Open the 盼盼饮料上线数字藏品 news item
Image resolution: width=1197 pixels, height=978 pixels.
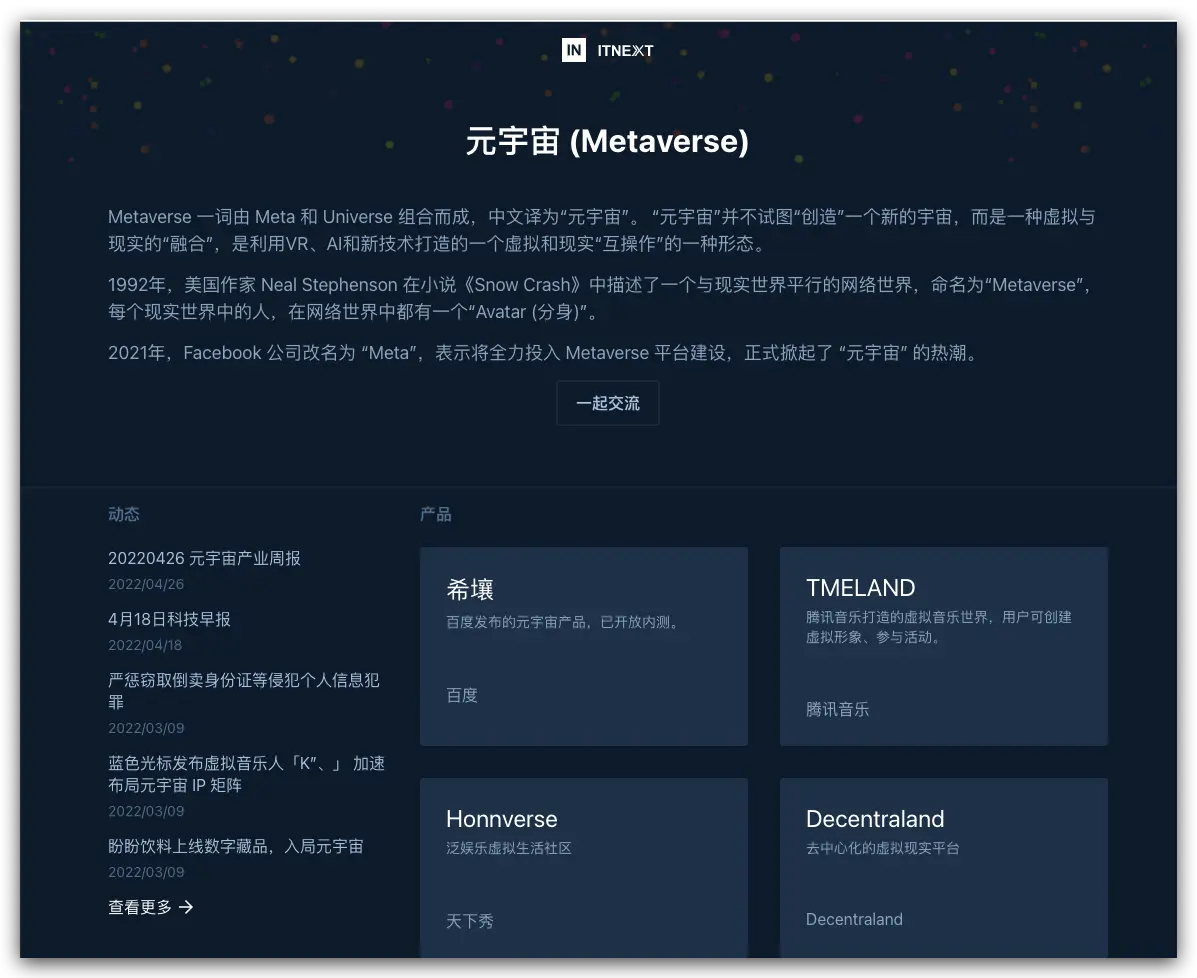click(236, 846)
